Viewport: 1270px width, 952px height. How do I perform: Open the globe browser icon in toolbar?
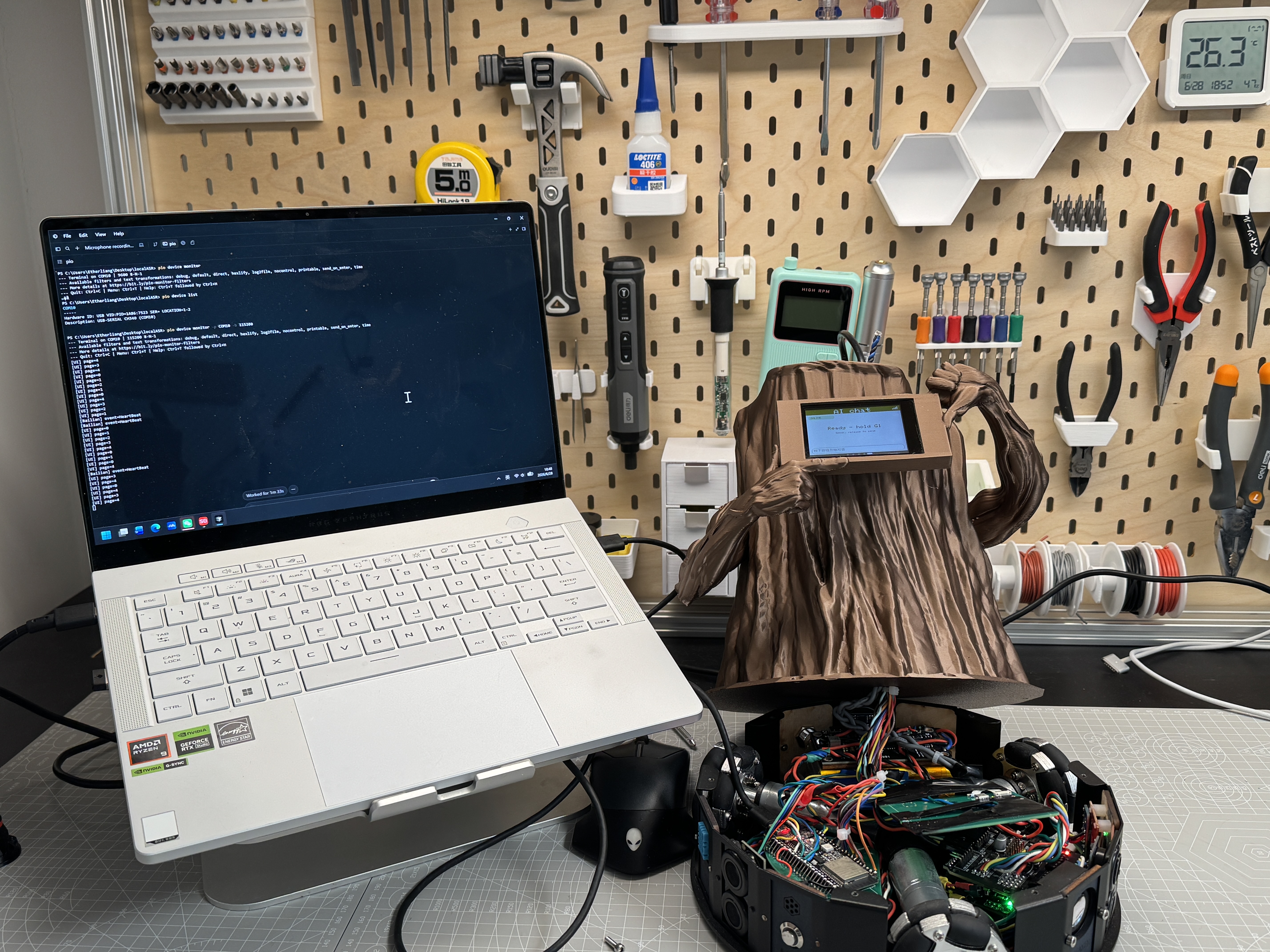(x=183, y=243)
